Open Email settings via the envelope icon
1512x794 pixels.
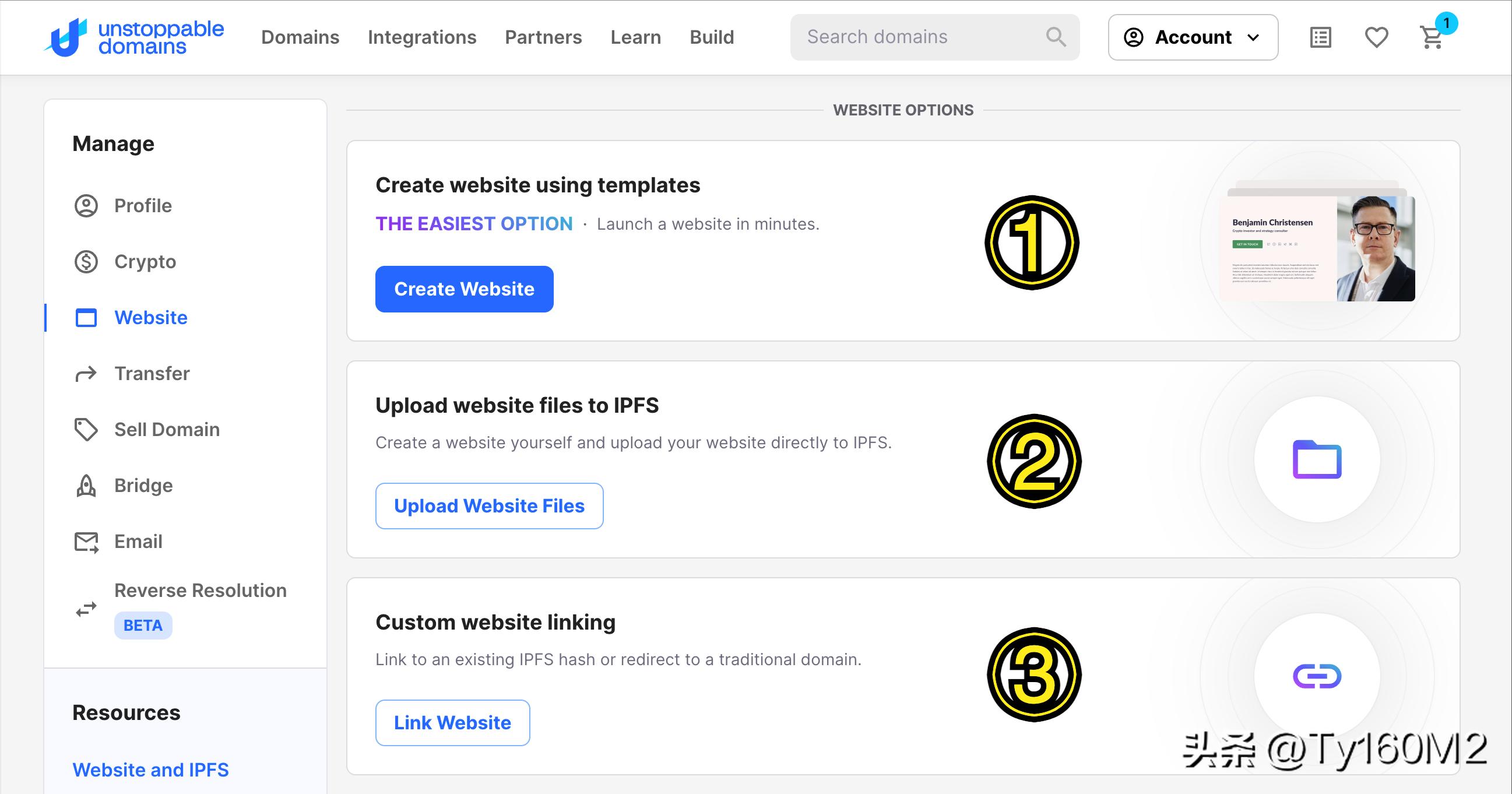pyautogui.click(x=86, y=541)
